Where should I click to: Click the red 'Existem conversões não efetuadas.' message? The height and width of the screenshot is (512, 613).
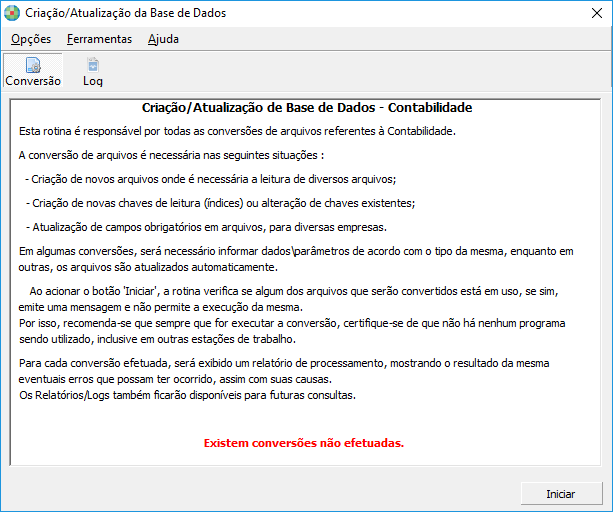304,443
